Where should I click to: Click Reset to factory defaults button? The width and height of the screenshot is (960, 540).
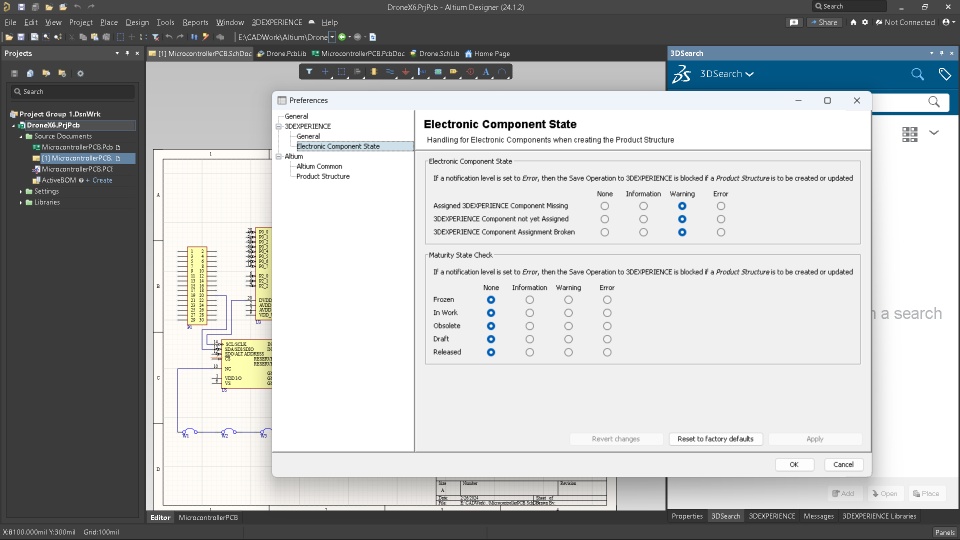[x=715, y=439]
